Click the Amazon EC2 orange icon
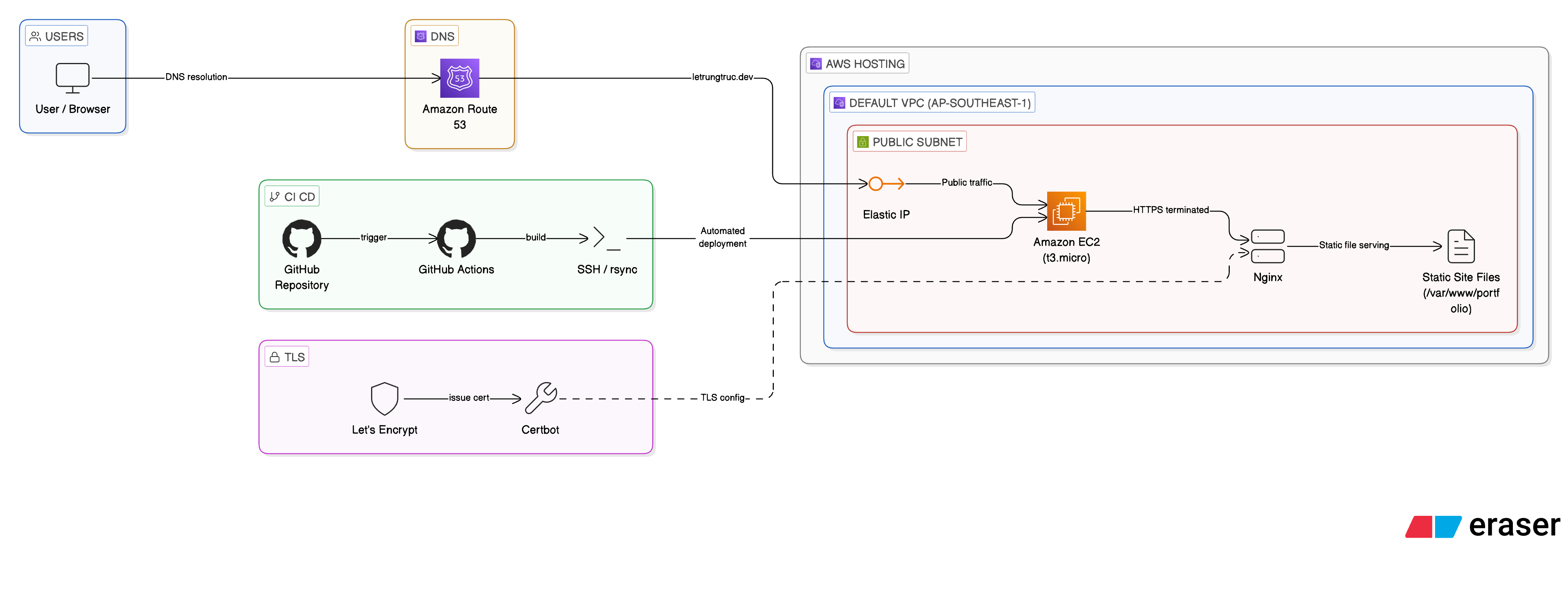The height and width of the screenshot is (605, 1568). click(1066, 211)
